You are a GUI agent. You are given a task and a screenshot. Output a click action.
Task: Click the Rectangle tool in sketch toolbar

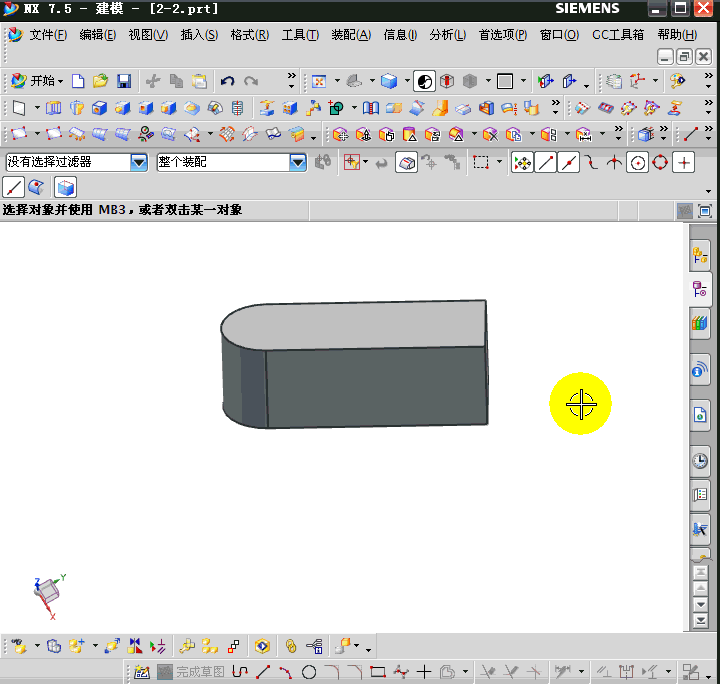[x=377, y=672]
